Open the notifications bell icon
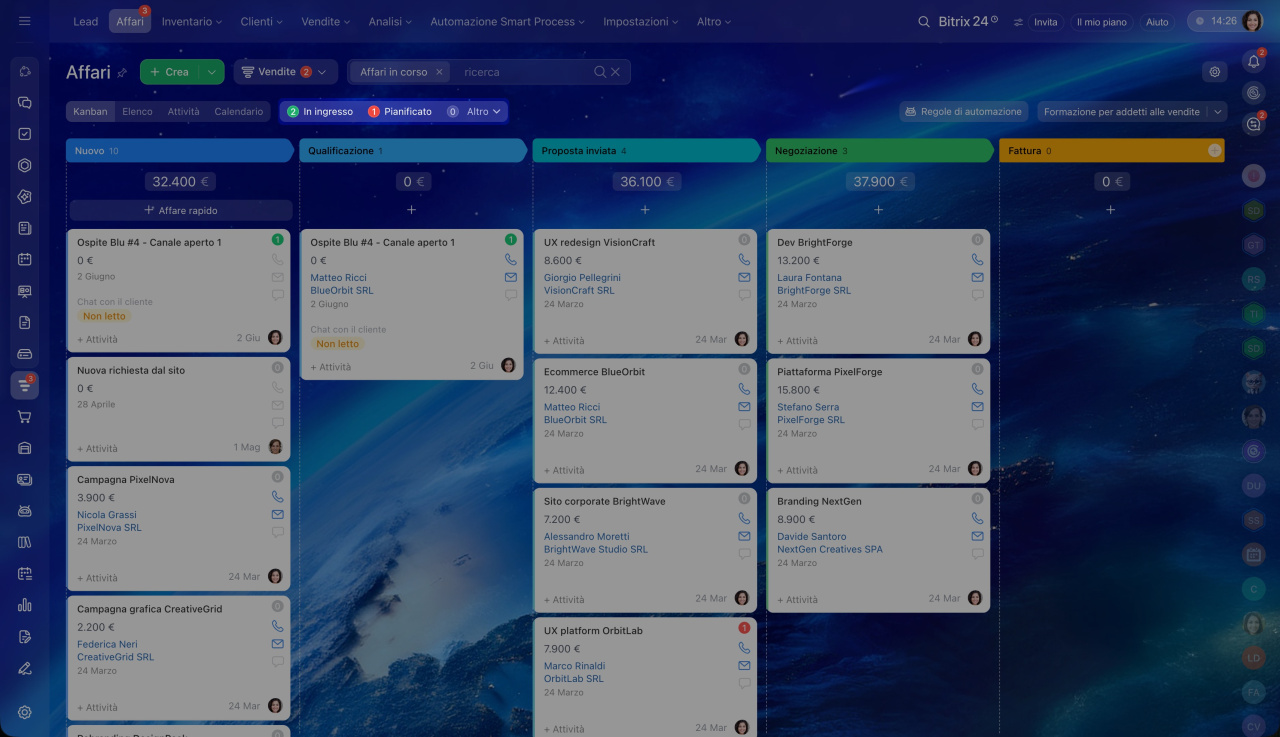Screen dimensions: 1280x737 pyautogui.click(x=1253, y=62)
